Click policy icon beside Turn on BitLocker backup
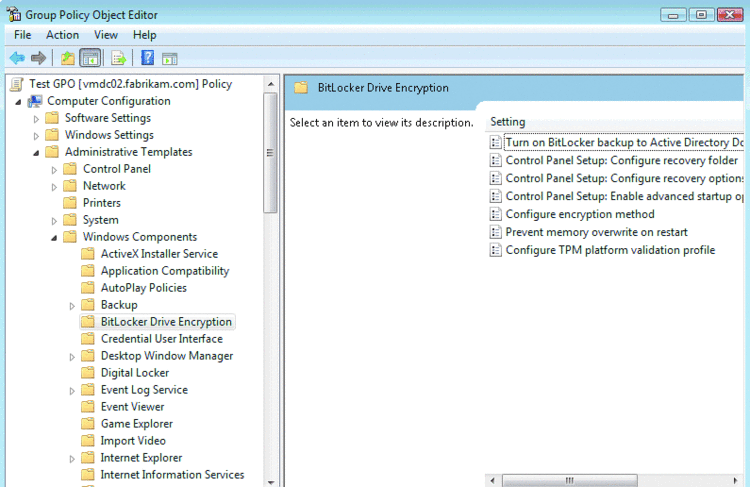 (x=496, y=143)
